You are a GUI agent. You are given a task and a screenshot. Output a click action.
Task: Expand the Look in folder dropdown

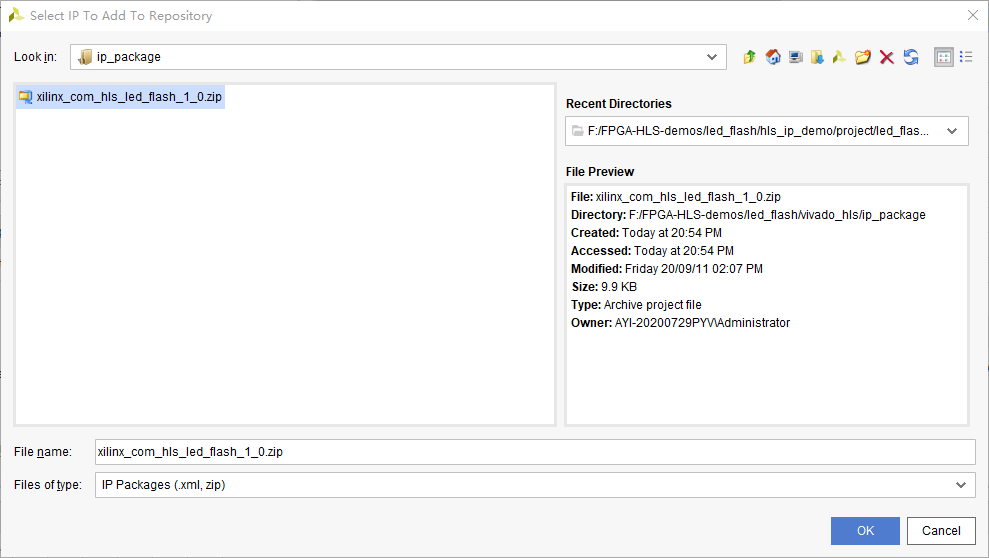pyautogui.click(x=711, y=57)
